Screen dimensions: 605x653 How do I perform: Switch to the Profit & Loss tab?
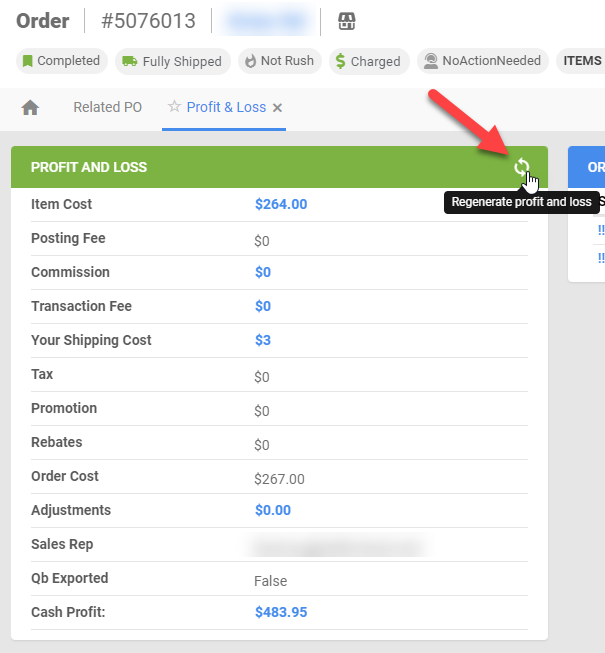pyautogui.click(x=226, y=107)
